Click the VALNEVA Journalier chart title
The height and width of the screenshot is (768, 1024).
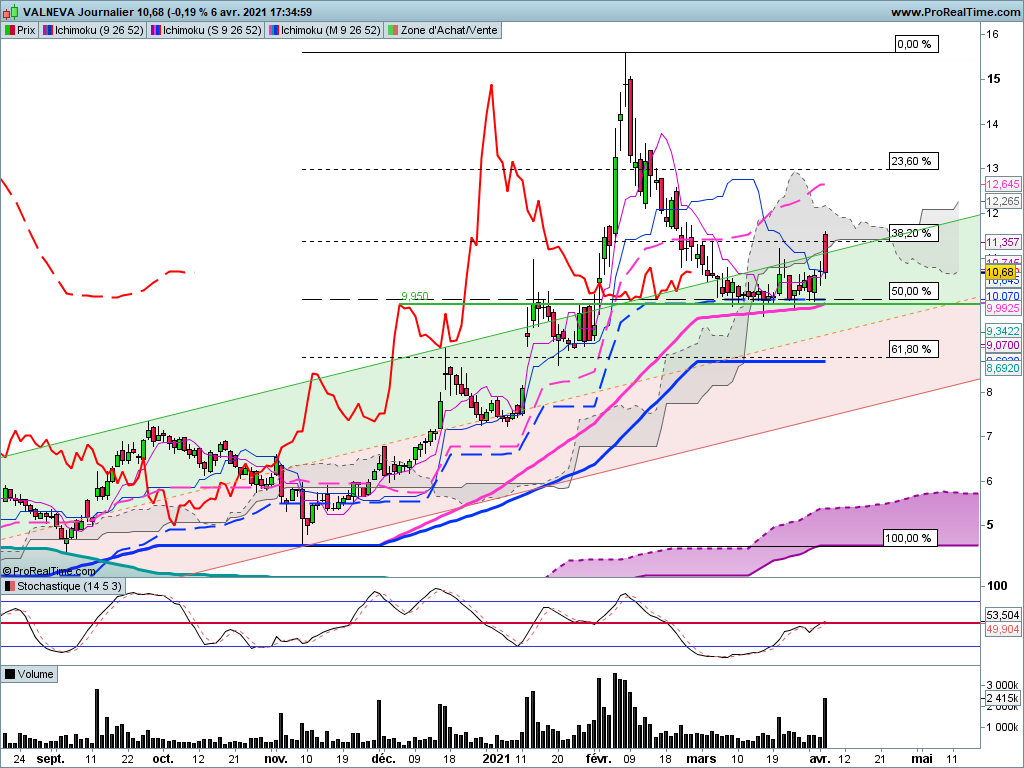(x=167, y=12)
